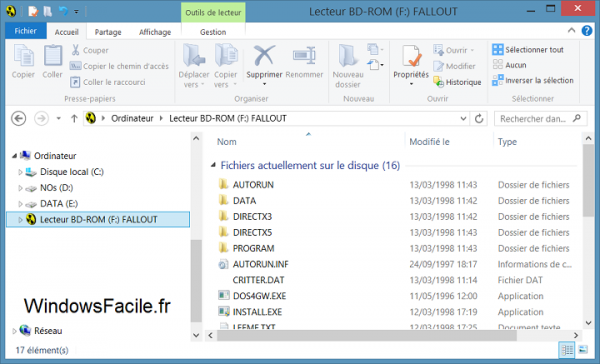
Task: Click the Couper scissors icon
Action: [x=75, y=50]
